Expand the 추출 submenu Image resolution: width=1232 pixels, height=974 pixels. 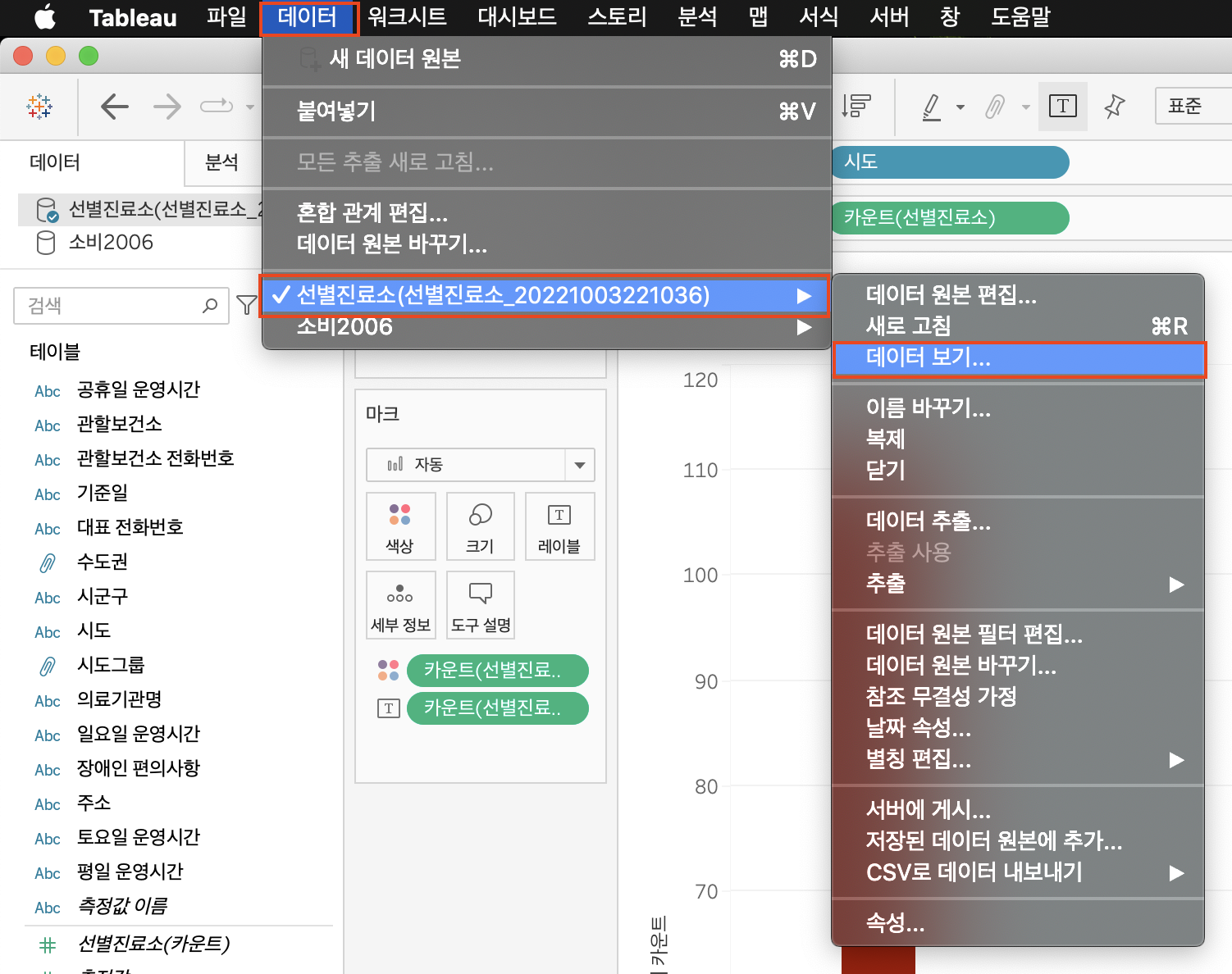[x=1176, y=585]
